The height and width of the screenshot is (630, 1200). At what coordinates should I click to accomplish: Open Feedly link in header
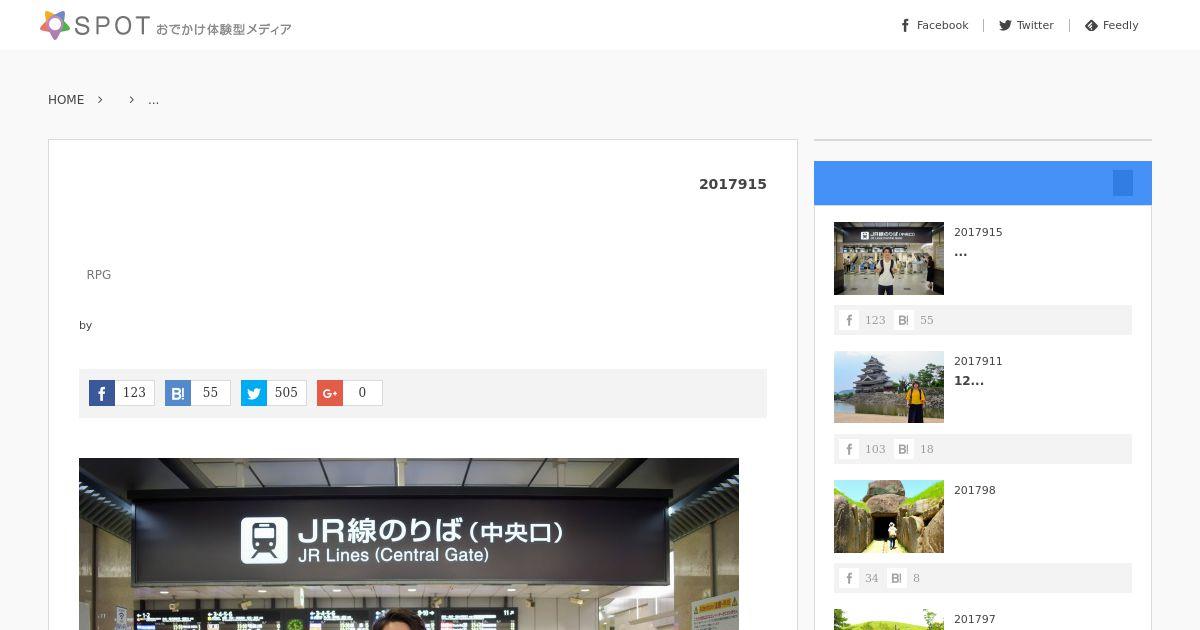point(1112,25)
